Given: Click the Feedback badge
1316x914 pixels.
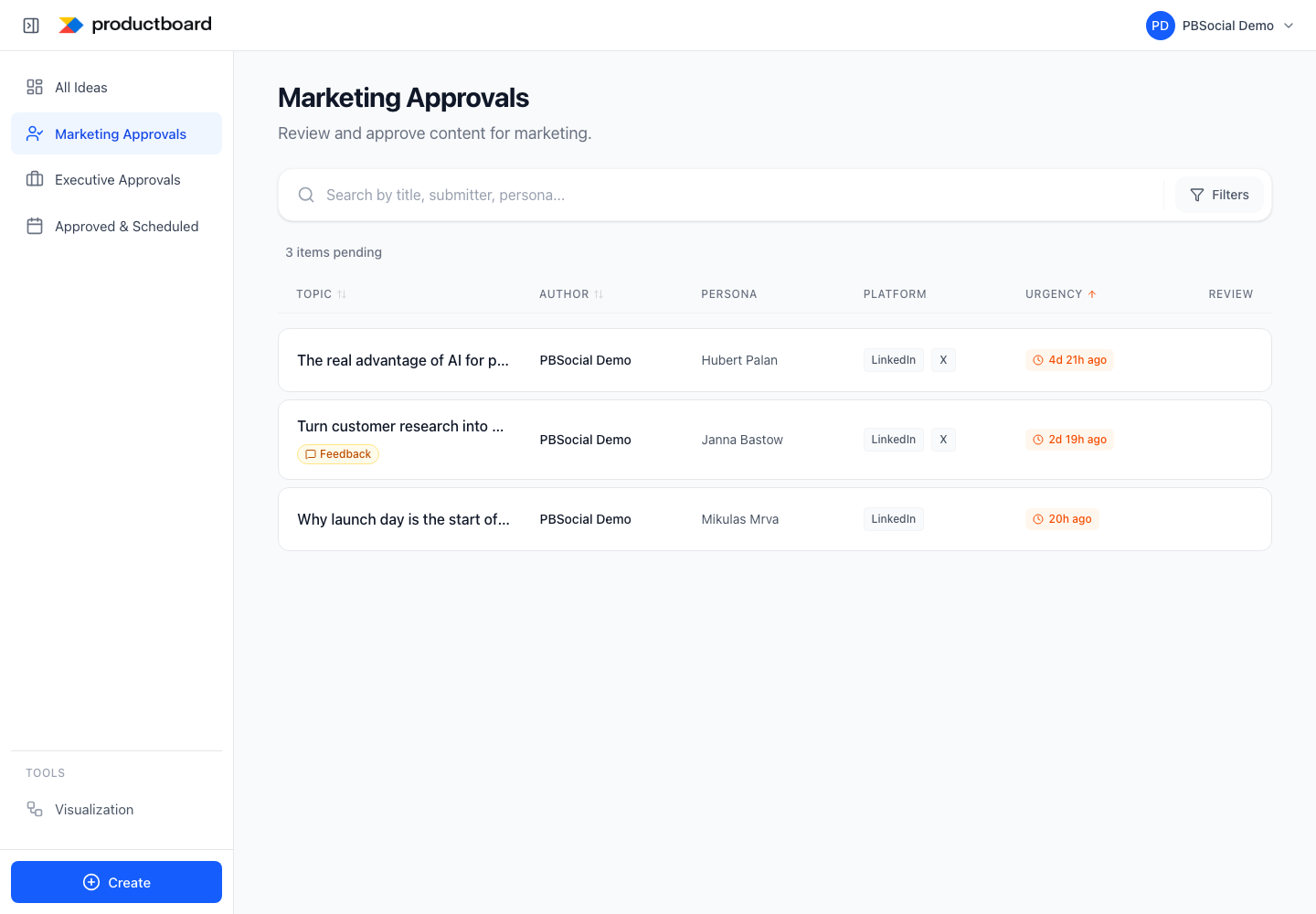Looking at the screenshot, I should (338, 454).
